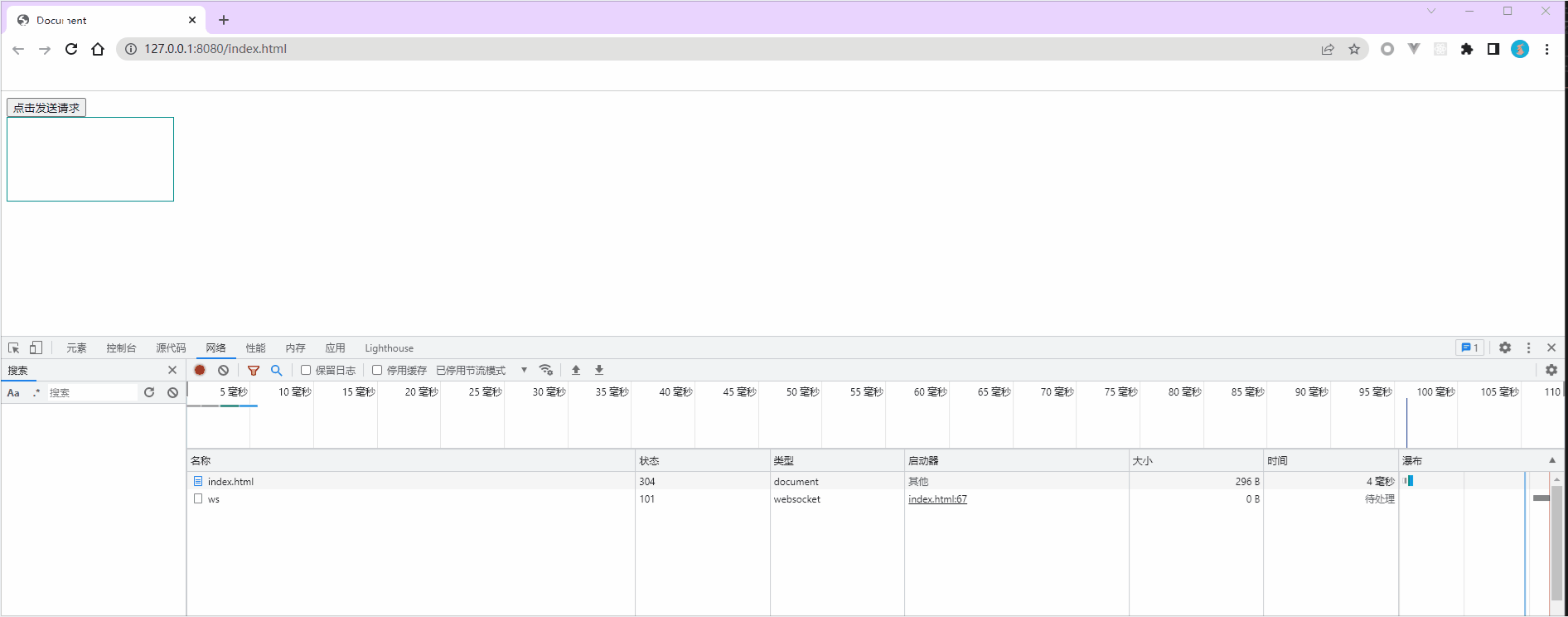This screenshot has width=1568, height=617.
Task: Close the DevTools panel
Action: [1551, 347]
